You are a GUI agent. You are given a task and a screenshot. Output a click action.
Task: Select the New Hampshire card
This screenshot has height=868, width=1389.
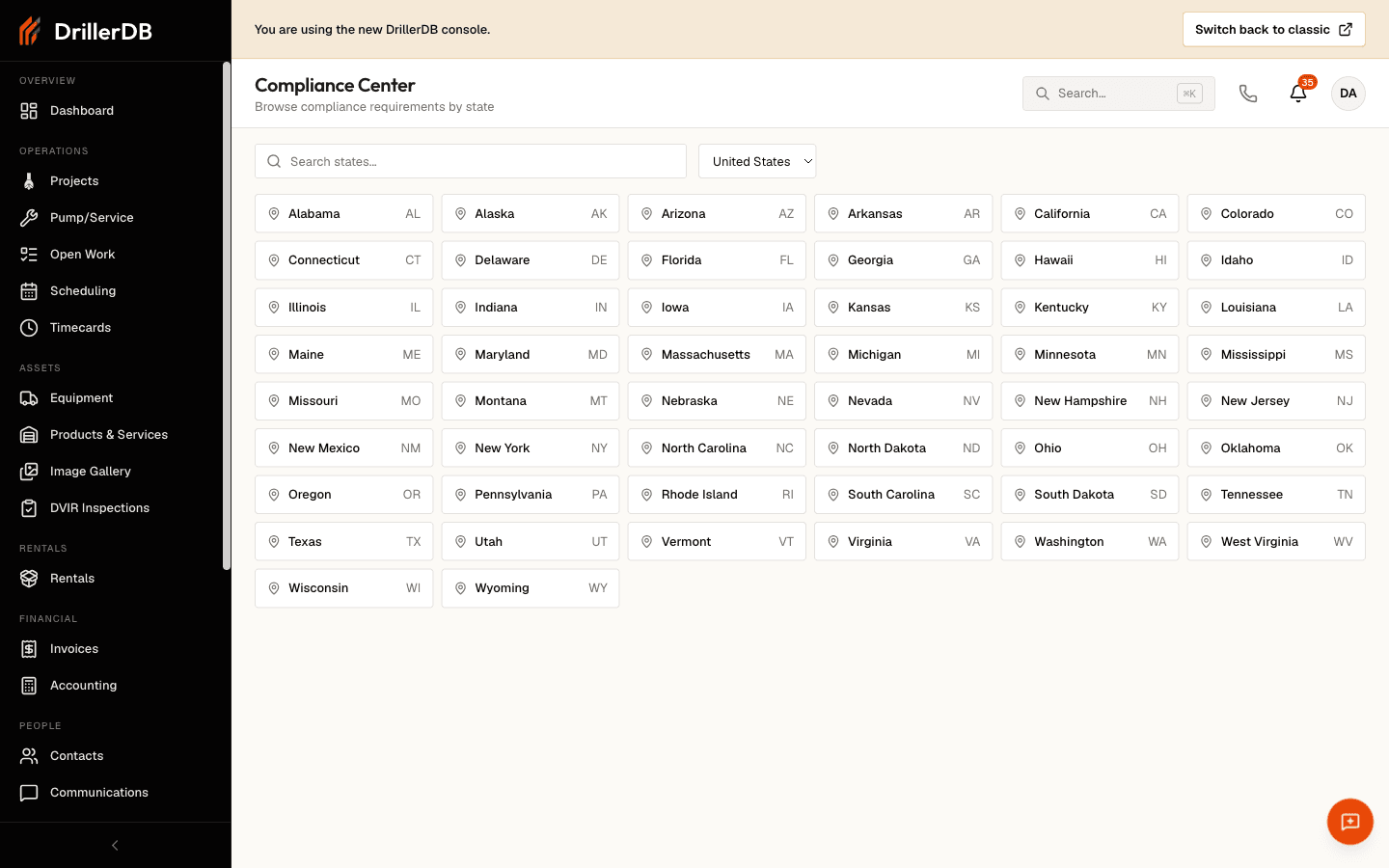point(1090,401)
